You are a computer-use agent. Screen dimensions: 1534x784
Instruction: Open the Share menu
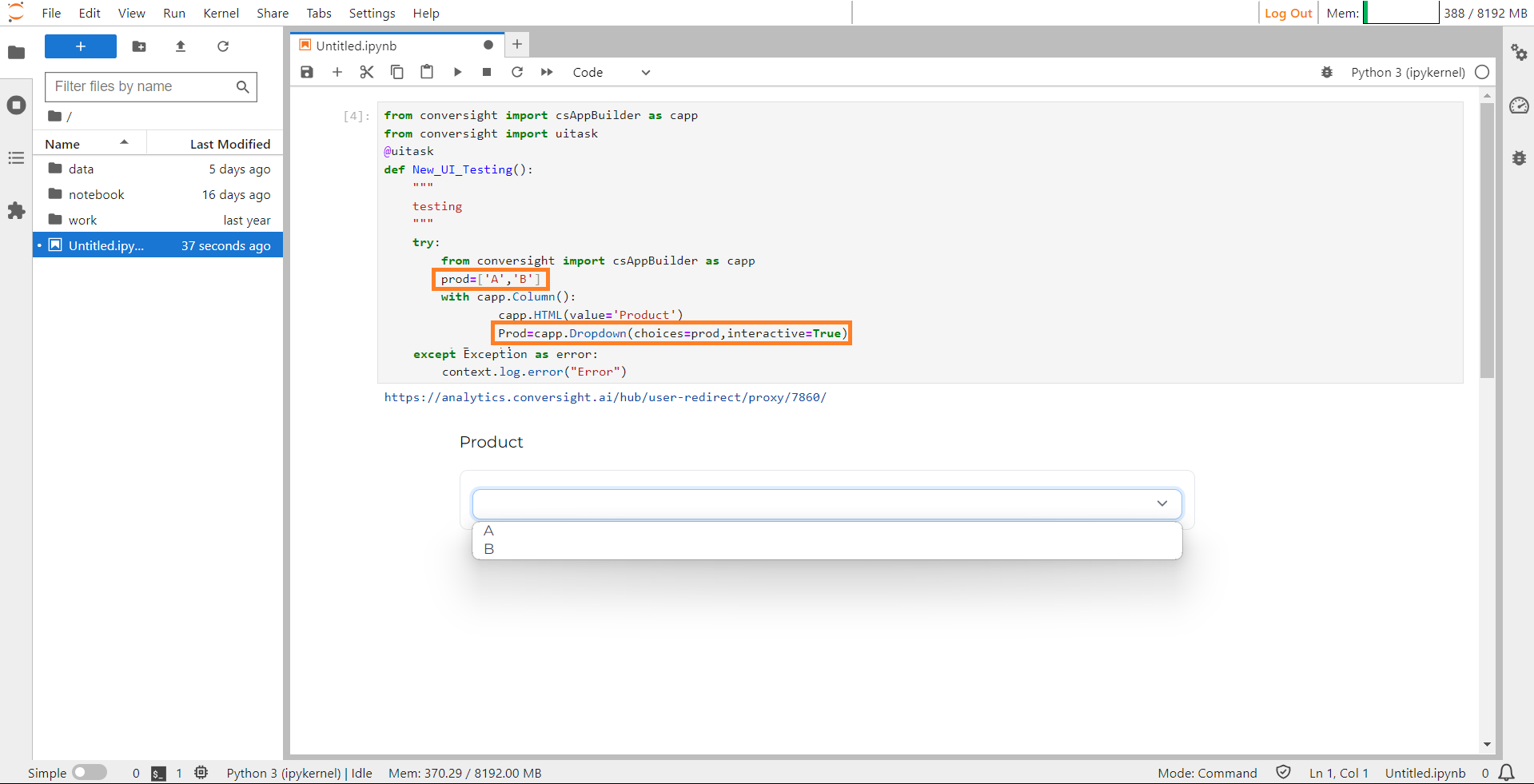click(x=273, y=13)
